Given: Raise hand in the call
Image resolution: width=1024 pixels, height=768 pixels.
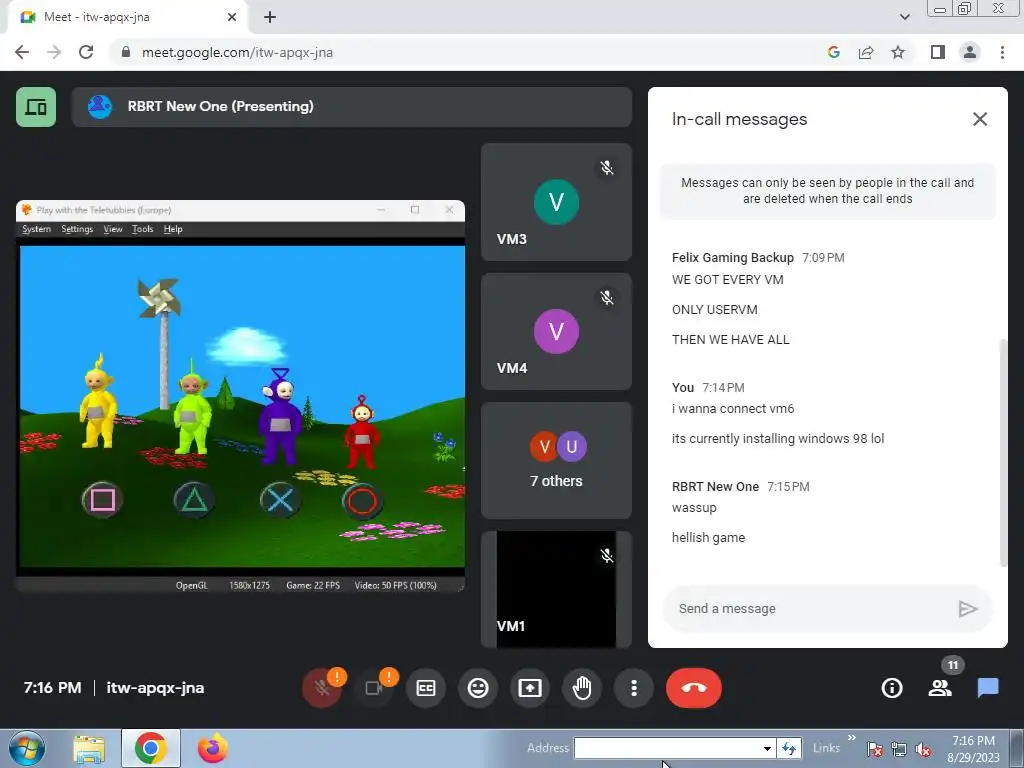Looking at the screenshot, I should coord(582,688).
